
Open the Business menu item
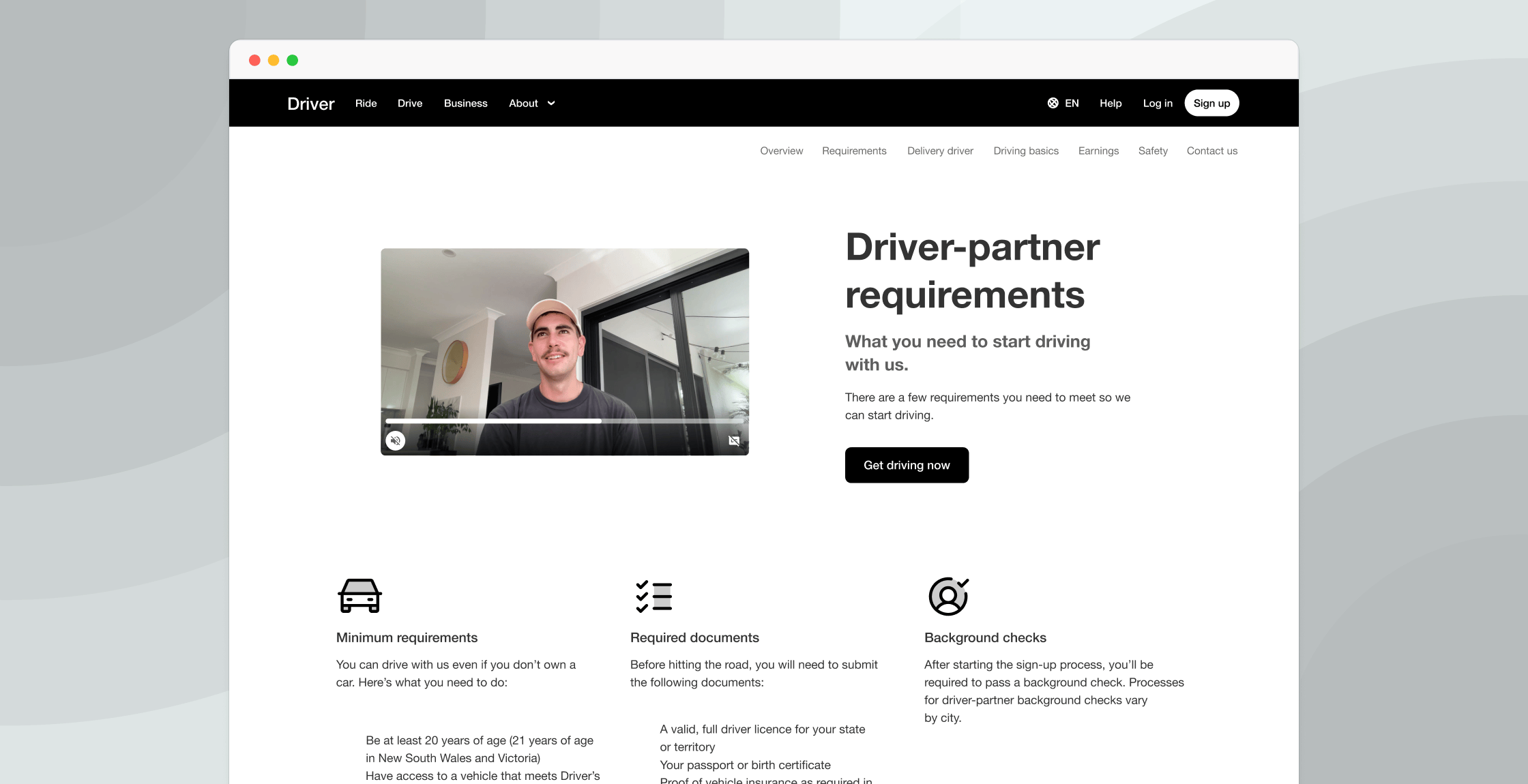[466, 103]
